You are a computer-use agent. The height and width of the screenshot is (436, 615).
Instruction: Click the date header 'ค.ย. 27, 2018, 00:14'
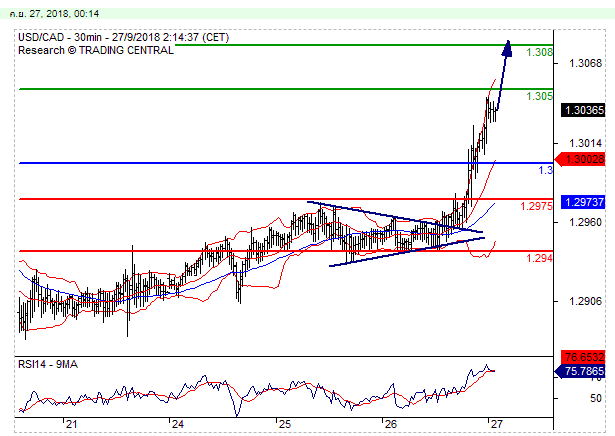[55, 14]
